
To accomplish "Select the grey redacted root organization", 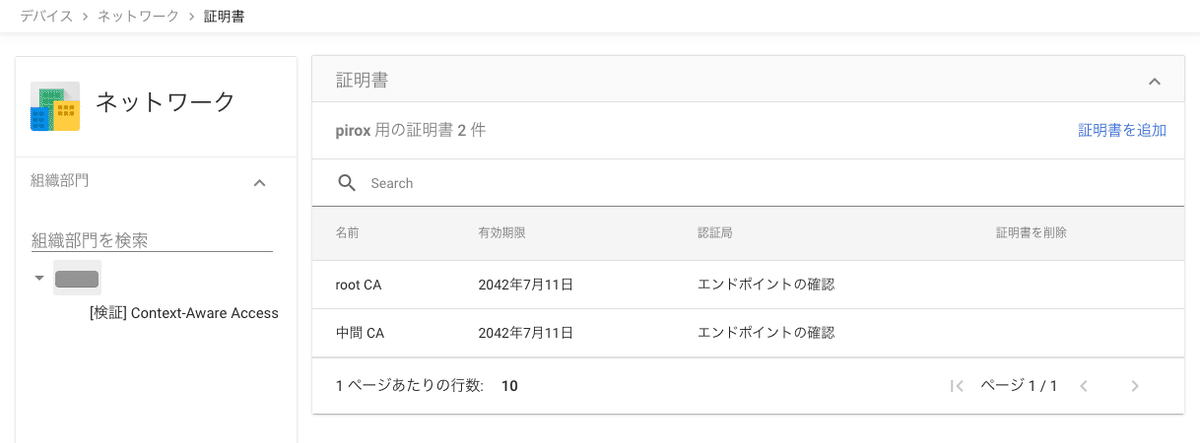I will click(x=77, y=278).
